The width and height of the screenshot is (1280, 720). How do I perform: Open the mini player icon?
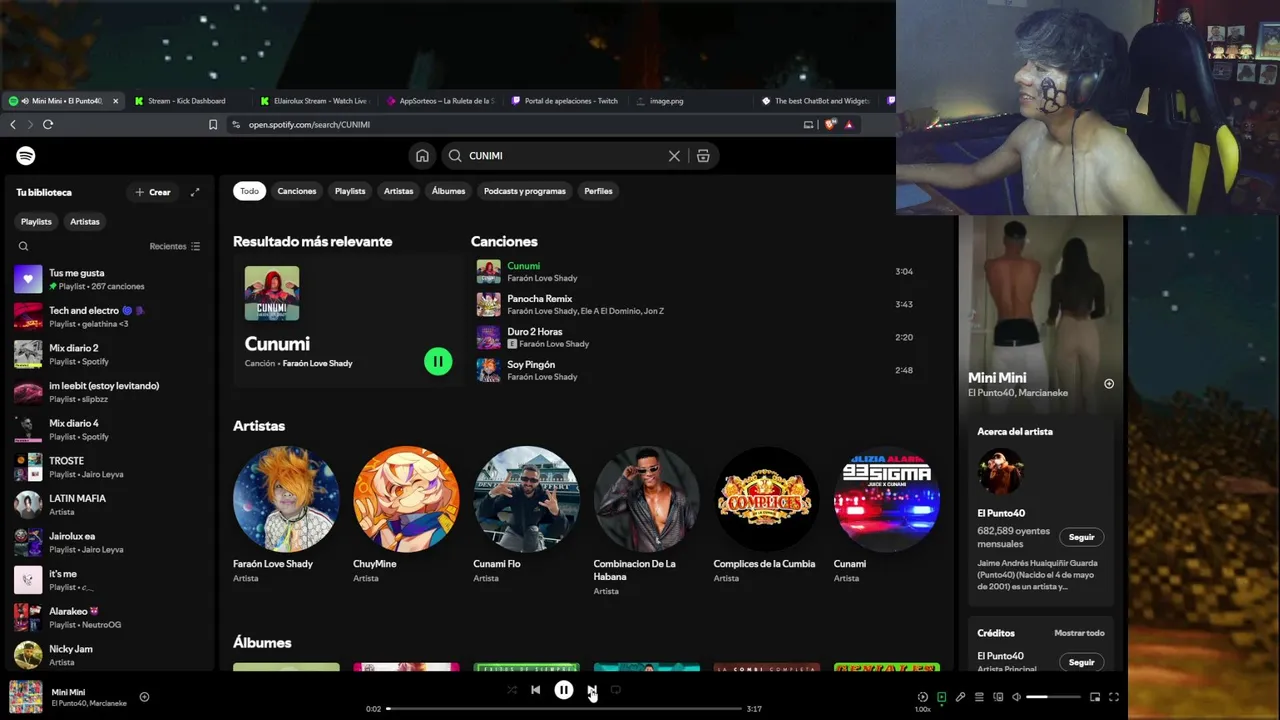(1095, 697)
